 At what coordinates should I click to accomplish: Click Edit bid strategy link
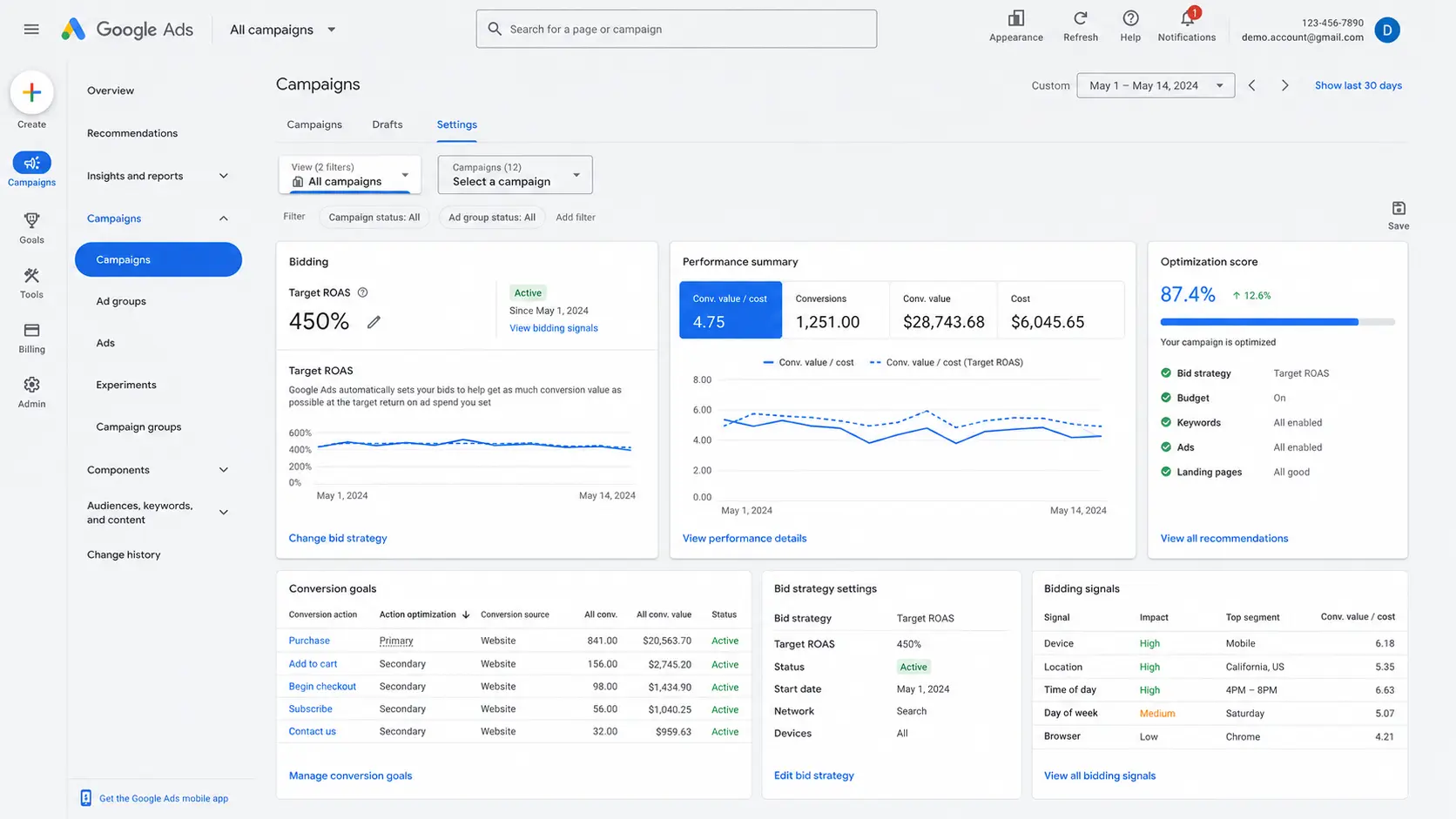click(813, 775)
